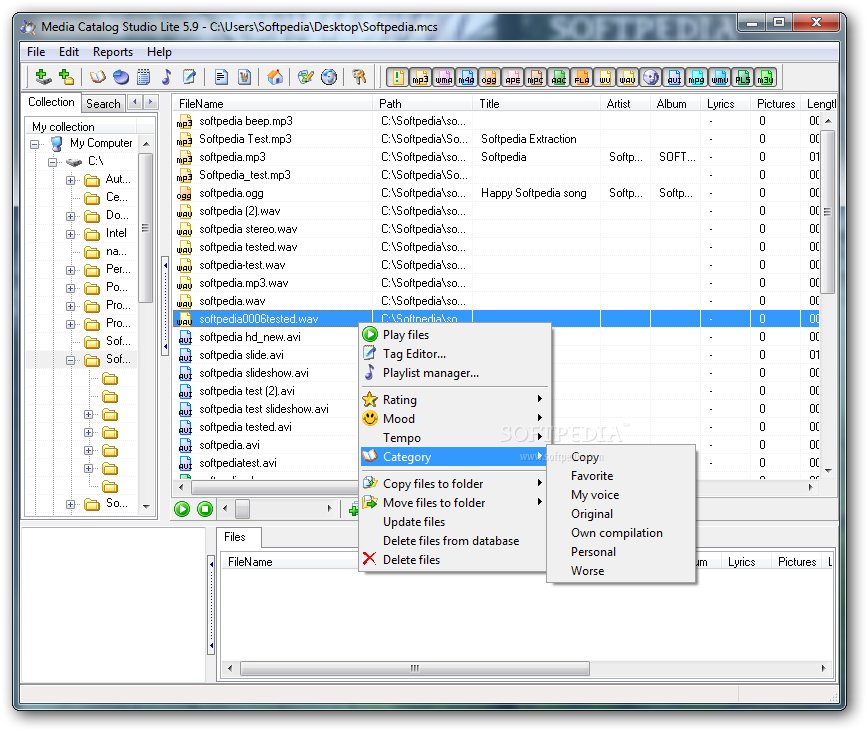
Task: Click the text report document toolbar icon
Action: point(222,77)
